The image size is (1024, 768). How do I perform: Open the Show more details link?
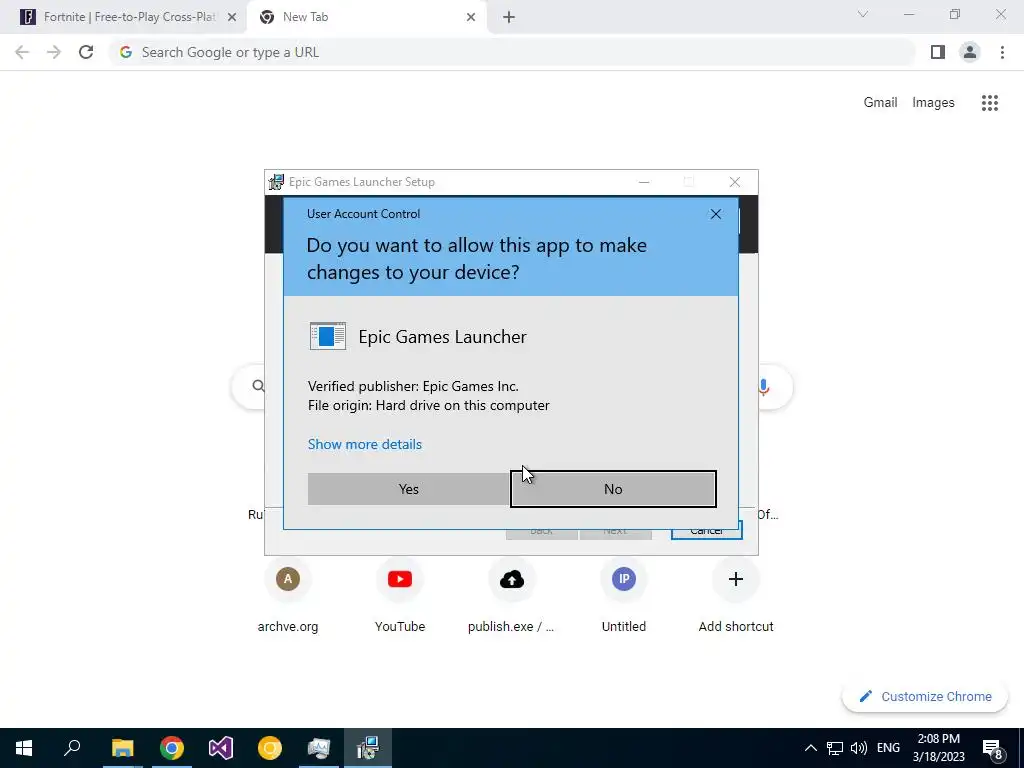pyautogui.click(x=364, y=444)
